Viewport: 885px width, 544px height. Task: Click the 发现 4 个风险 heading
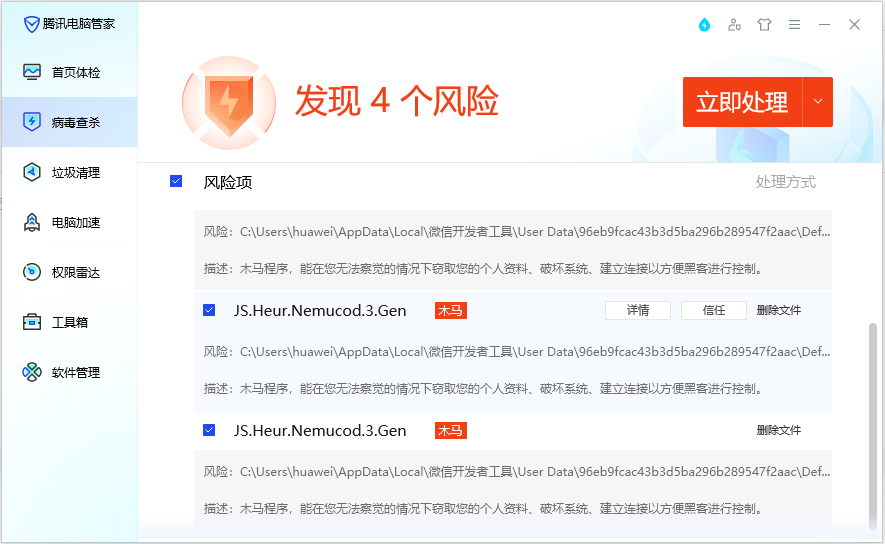(x=397, y=102)
